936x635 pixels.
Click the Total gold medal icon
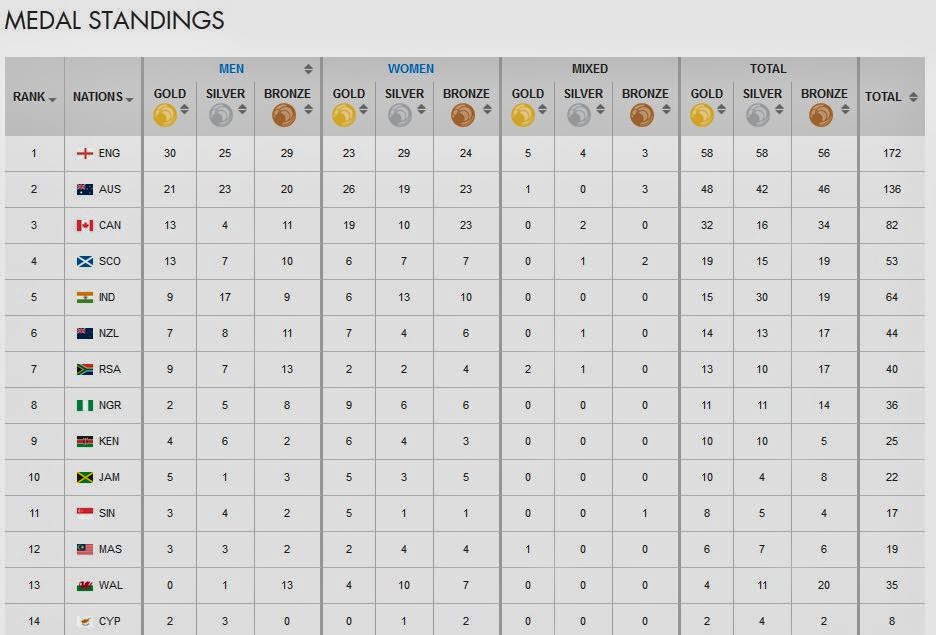[x=702, y=115]
